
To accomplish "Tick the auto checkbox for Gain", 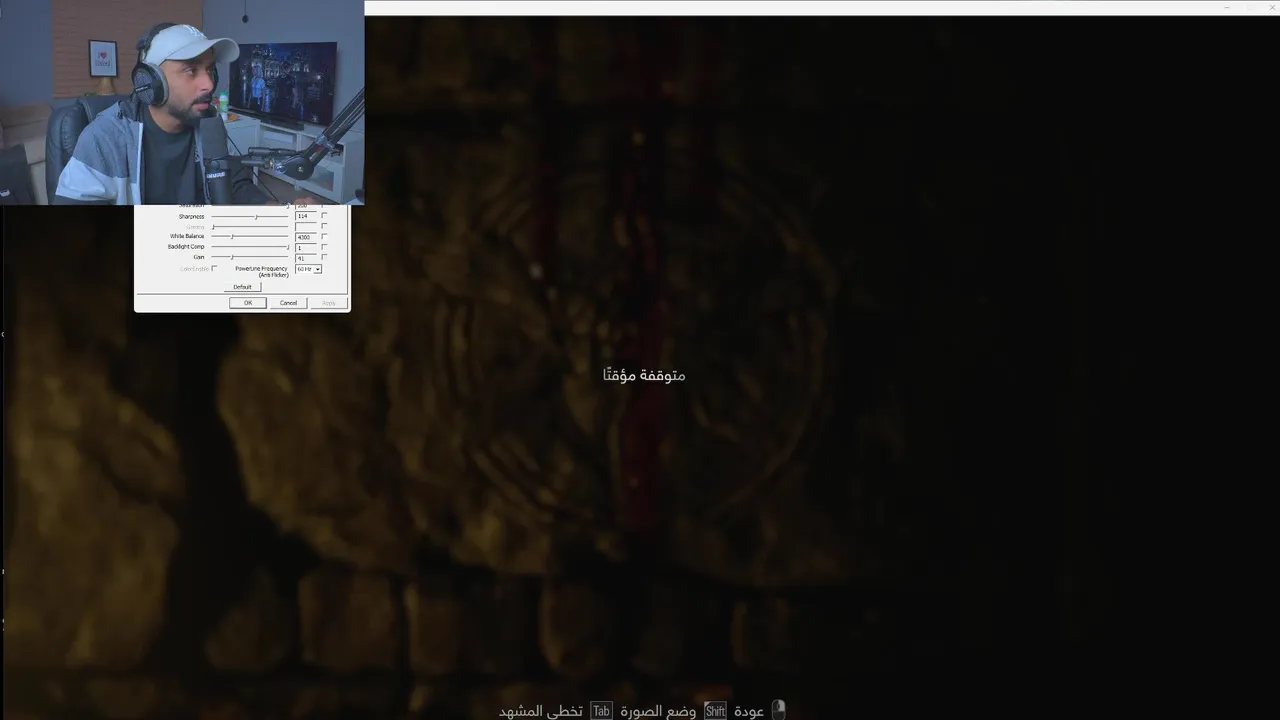I will point(324,258).
